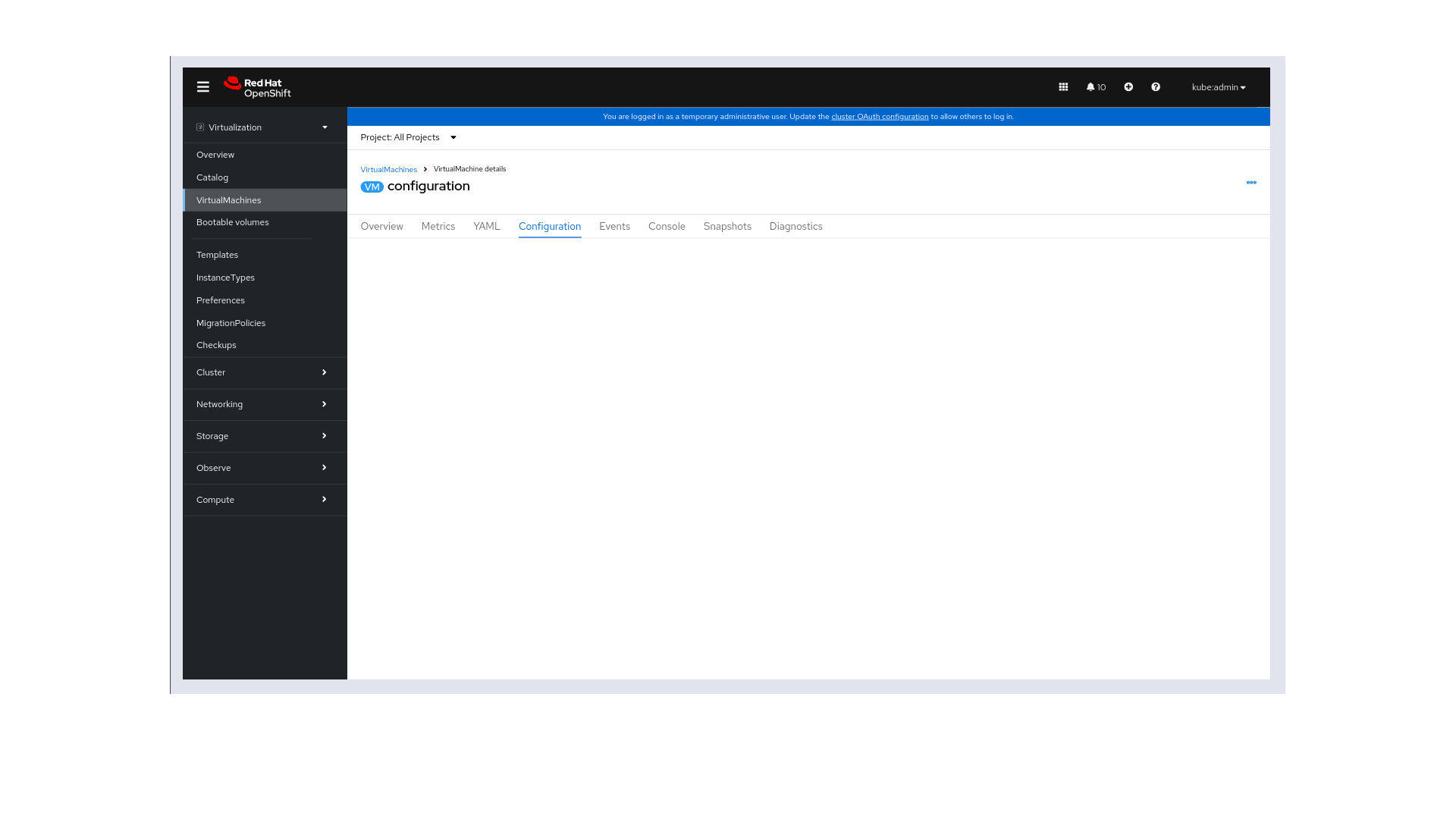Open the Project: All Projects dropdown
Screen dimensions: 1456x819
pyautogui.click(x=408, y=137)
